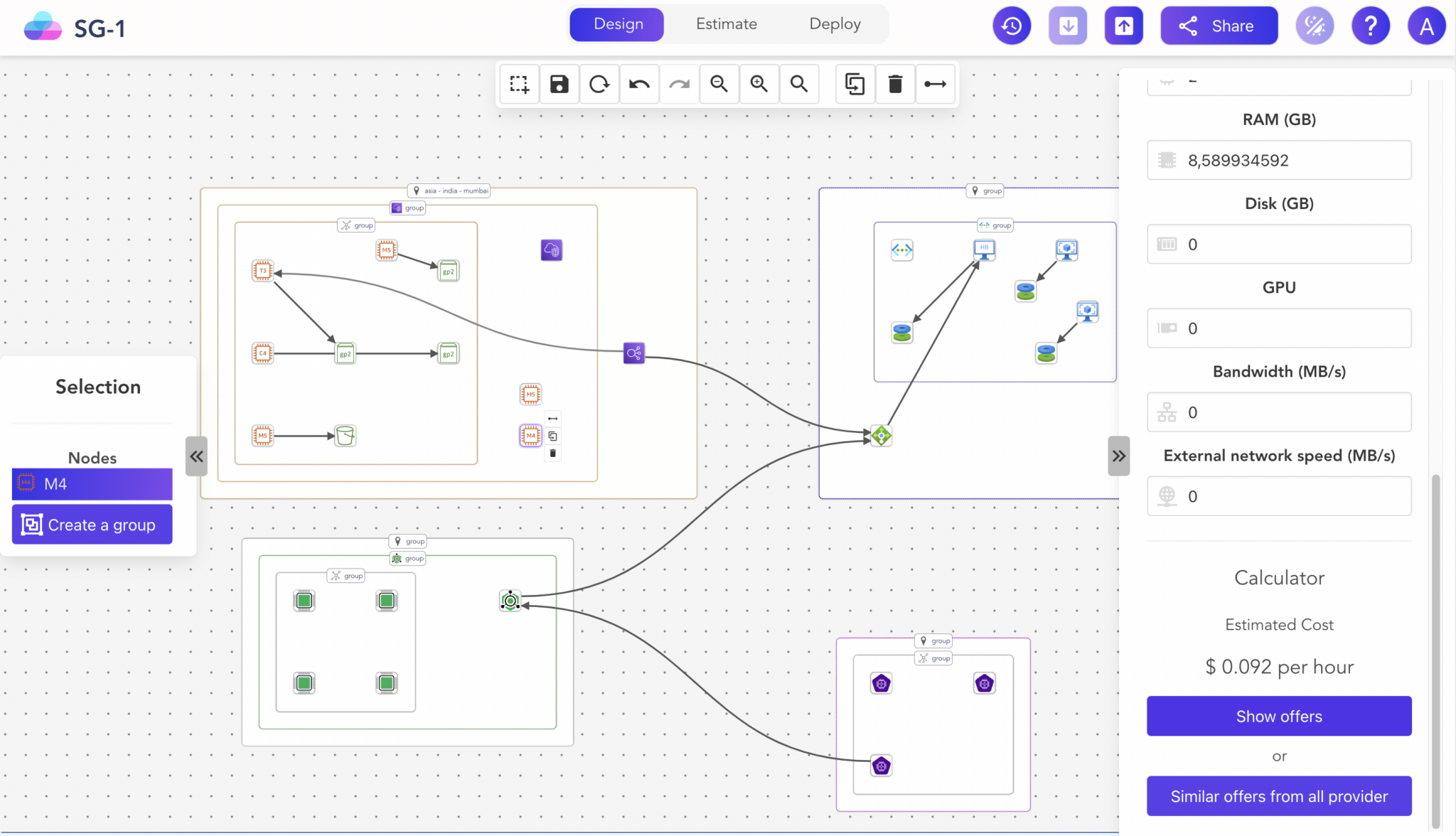The width and height of the screenshot is (1456, 836).
Task: Click the upload diagram icon
Action: 1123,25
